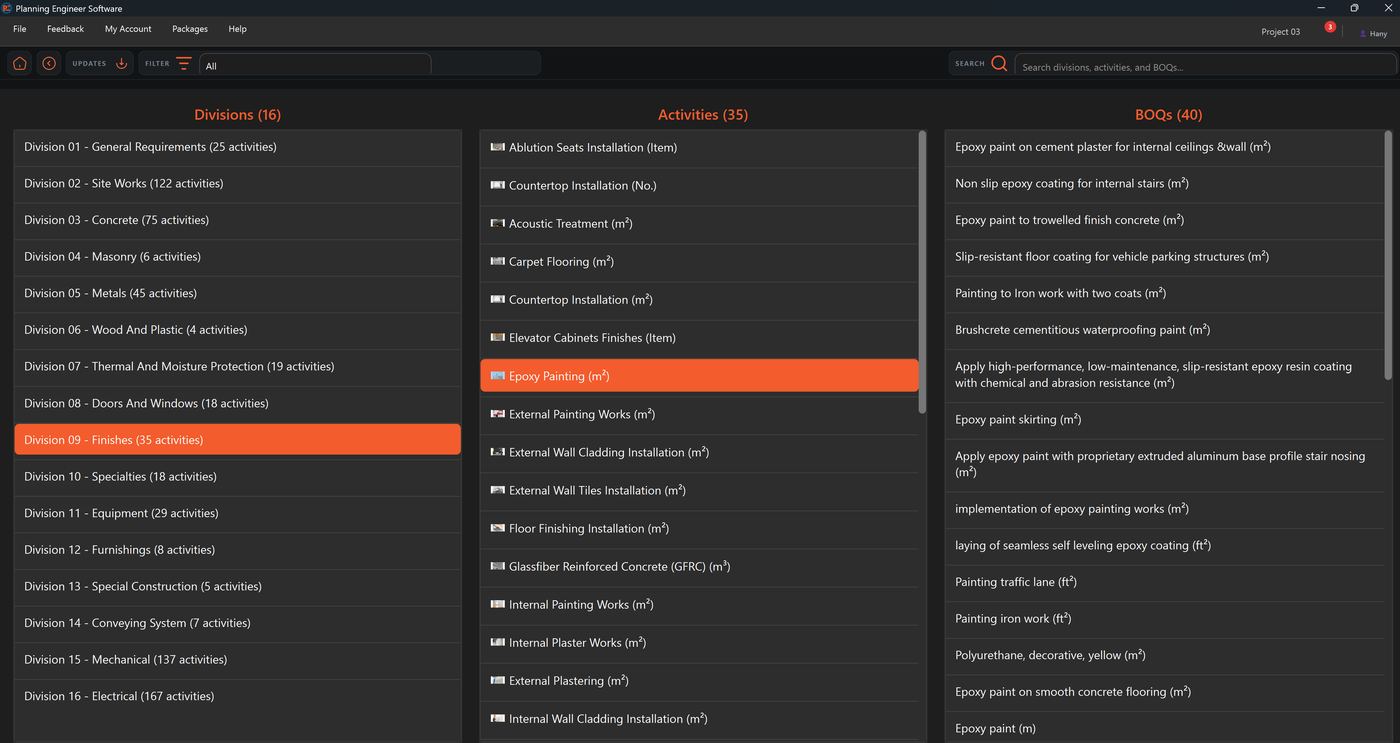
Task: Click the BOQs list scrollbar
Action: click(1388, 255)
